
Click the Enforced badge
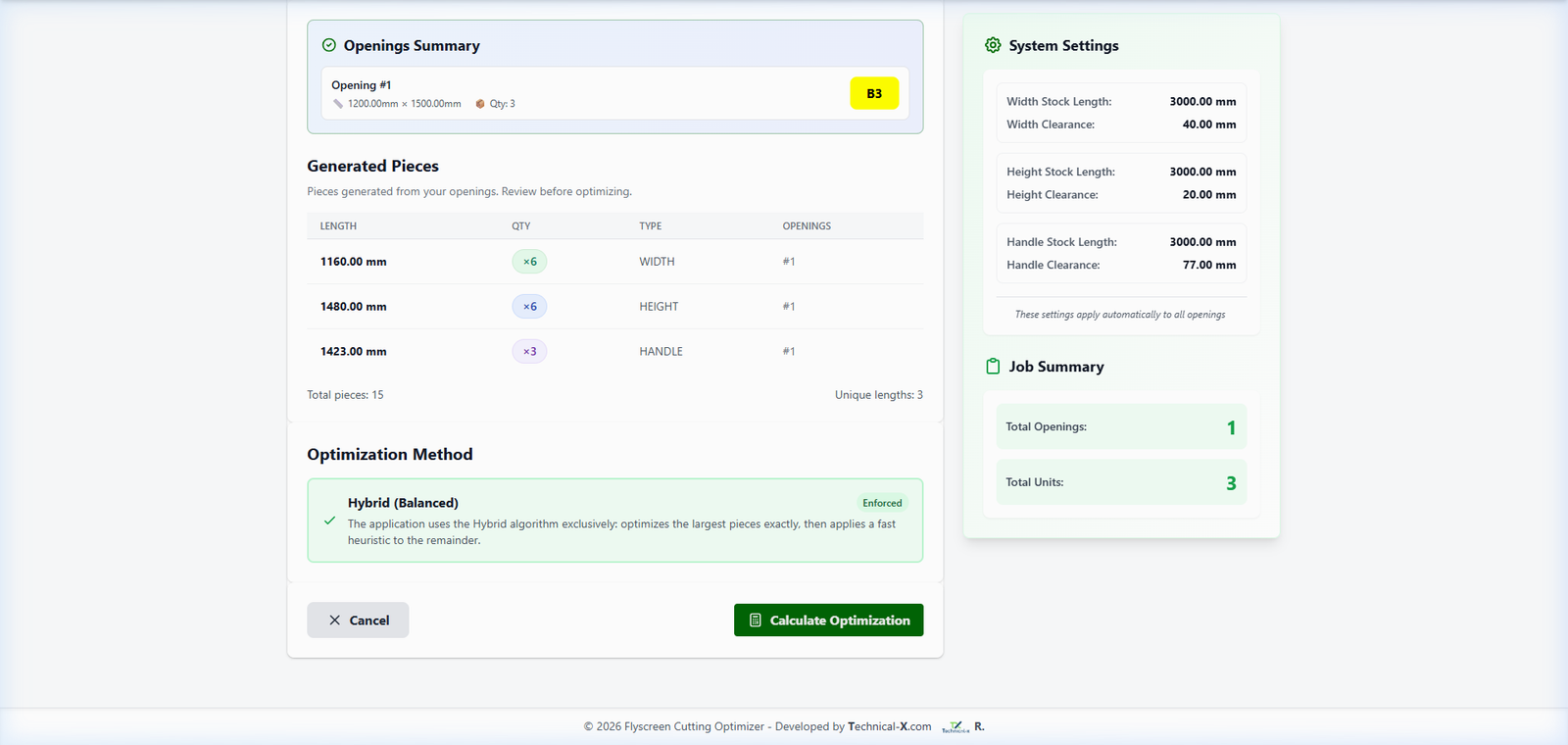click(x=882, y=503)
